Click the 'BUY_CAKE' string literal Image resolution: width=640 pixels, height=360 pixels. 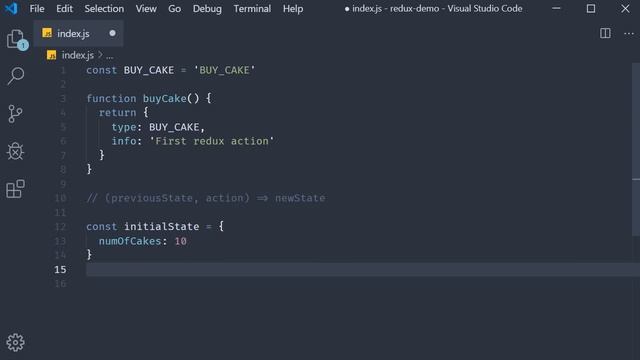[x=224, y=70]
